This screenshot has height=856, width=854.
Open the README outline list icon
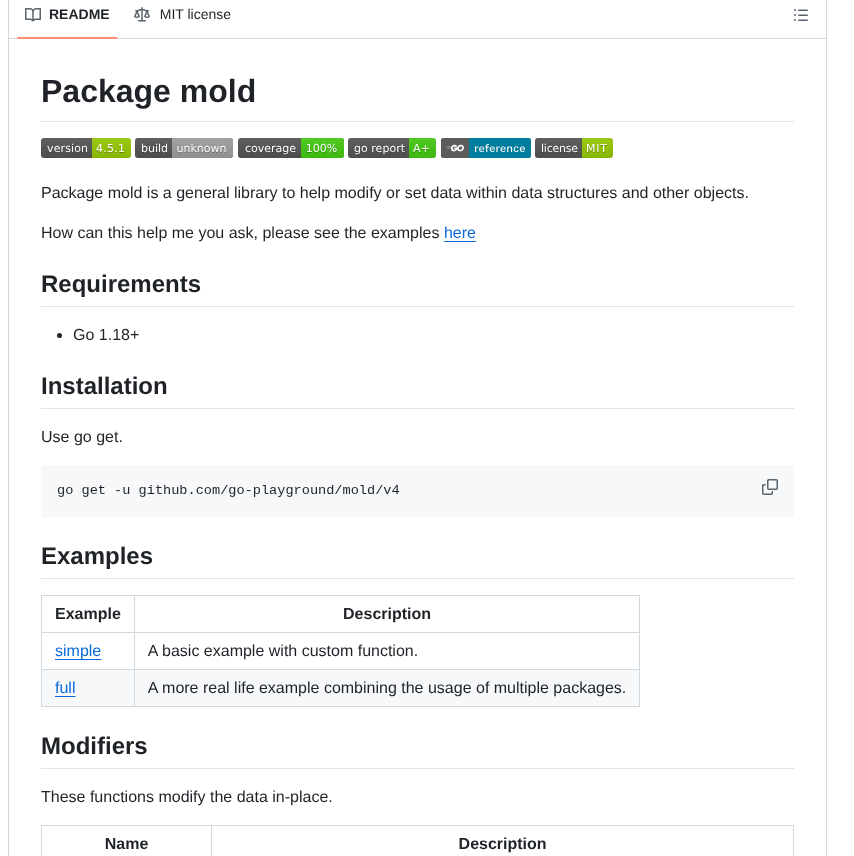tap(800, 15)
